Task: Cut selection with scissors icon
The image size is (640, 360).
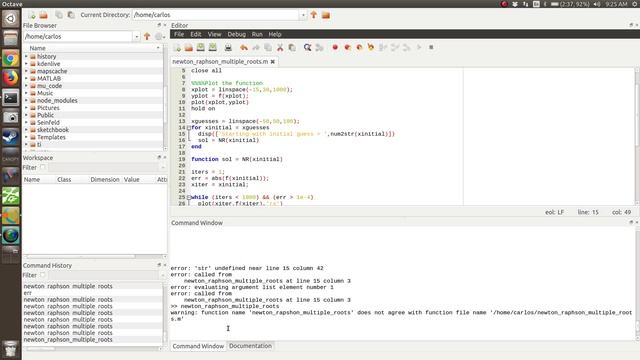Action: (x=280, y=47)
